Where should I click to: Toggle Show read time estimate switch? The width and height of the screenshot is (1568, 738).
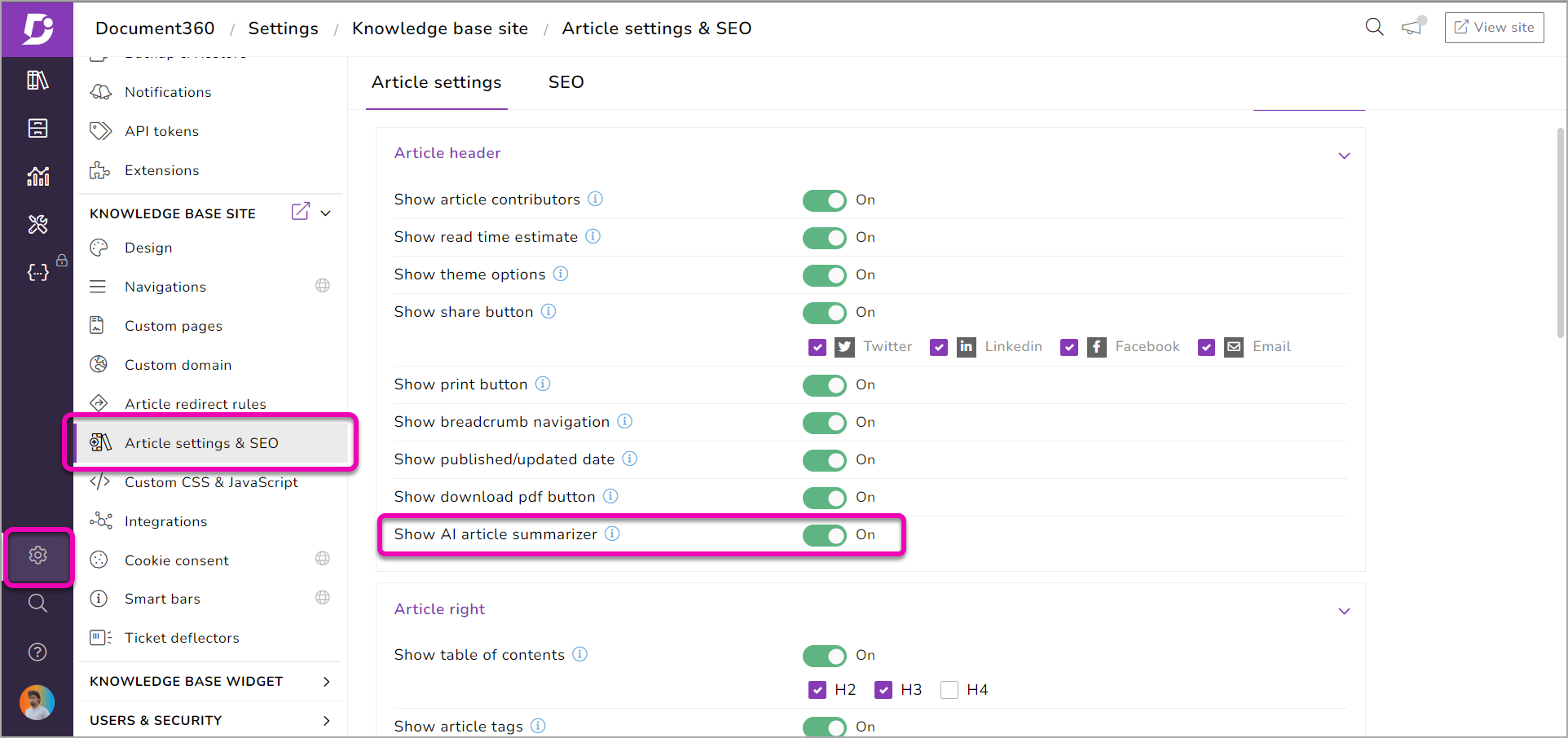(x=825, y=238)
